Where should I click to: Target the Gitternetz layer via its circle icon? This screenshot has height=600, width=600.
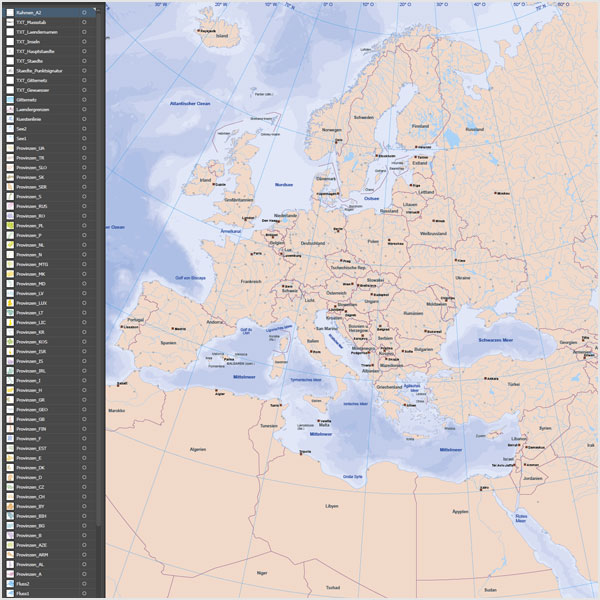(84, 99)
